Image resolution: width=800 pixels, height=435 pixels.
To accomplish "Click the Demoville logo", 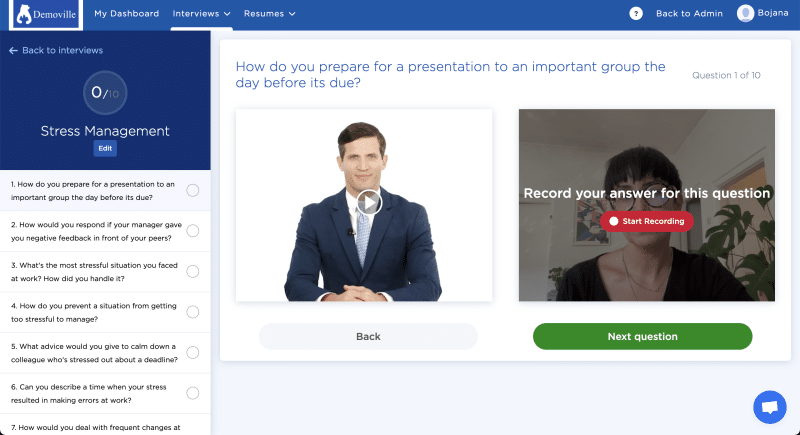I will coord(42,14).
